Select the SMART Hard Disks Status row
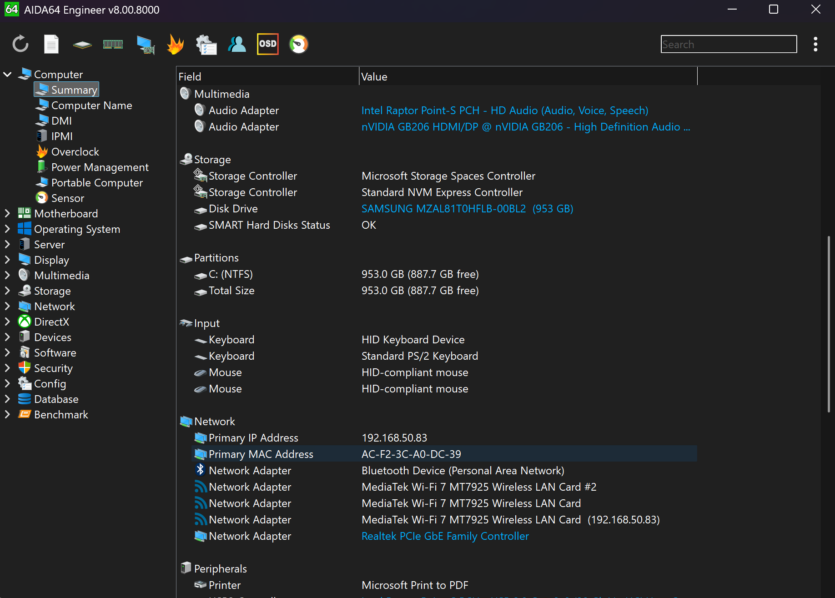 click(444, 225)
